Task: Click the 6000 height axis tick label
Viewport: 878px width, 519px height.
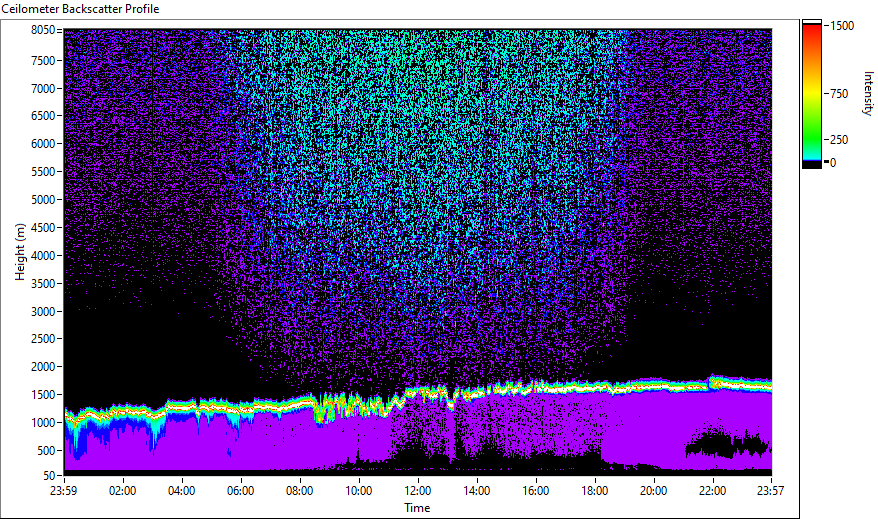Action: click(x=43, y=144)
